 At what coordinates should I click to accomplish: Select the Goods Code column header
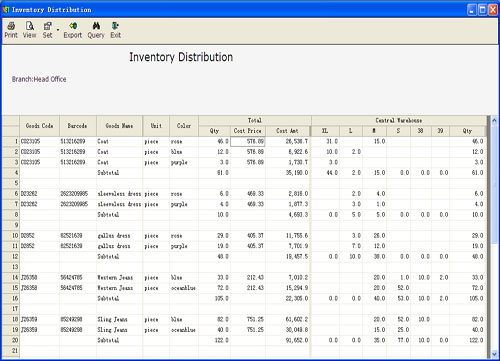39,126
